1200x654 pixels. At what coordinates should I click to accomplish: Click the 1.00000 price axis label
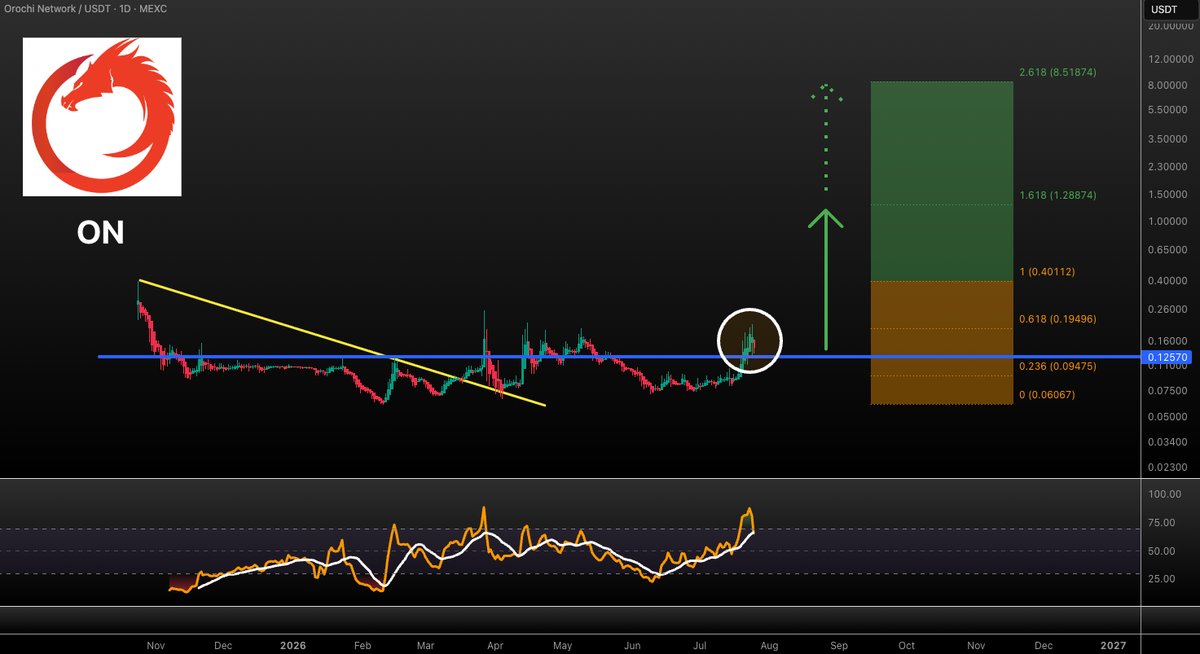click(x=1167, y=221)
